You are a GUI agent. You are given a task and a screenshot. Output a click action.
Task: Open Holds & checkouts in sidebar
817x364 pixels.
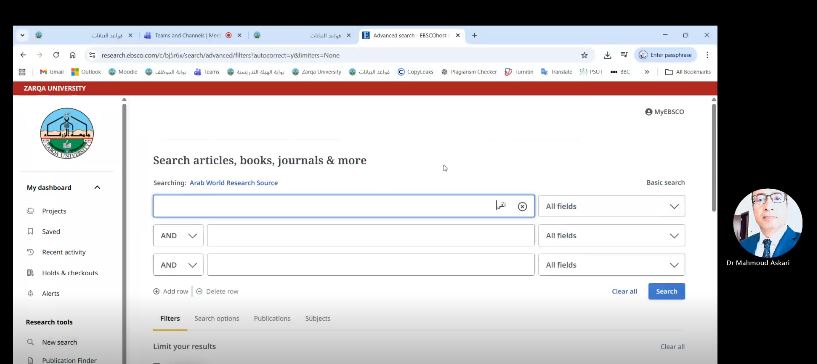click(x=69, y=273)
